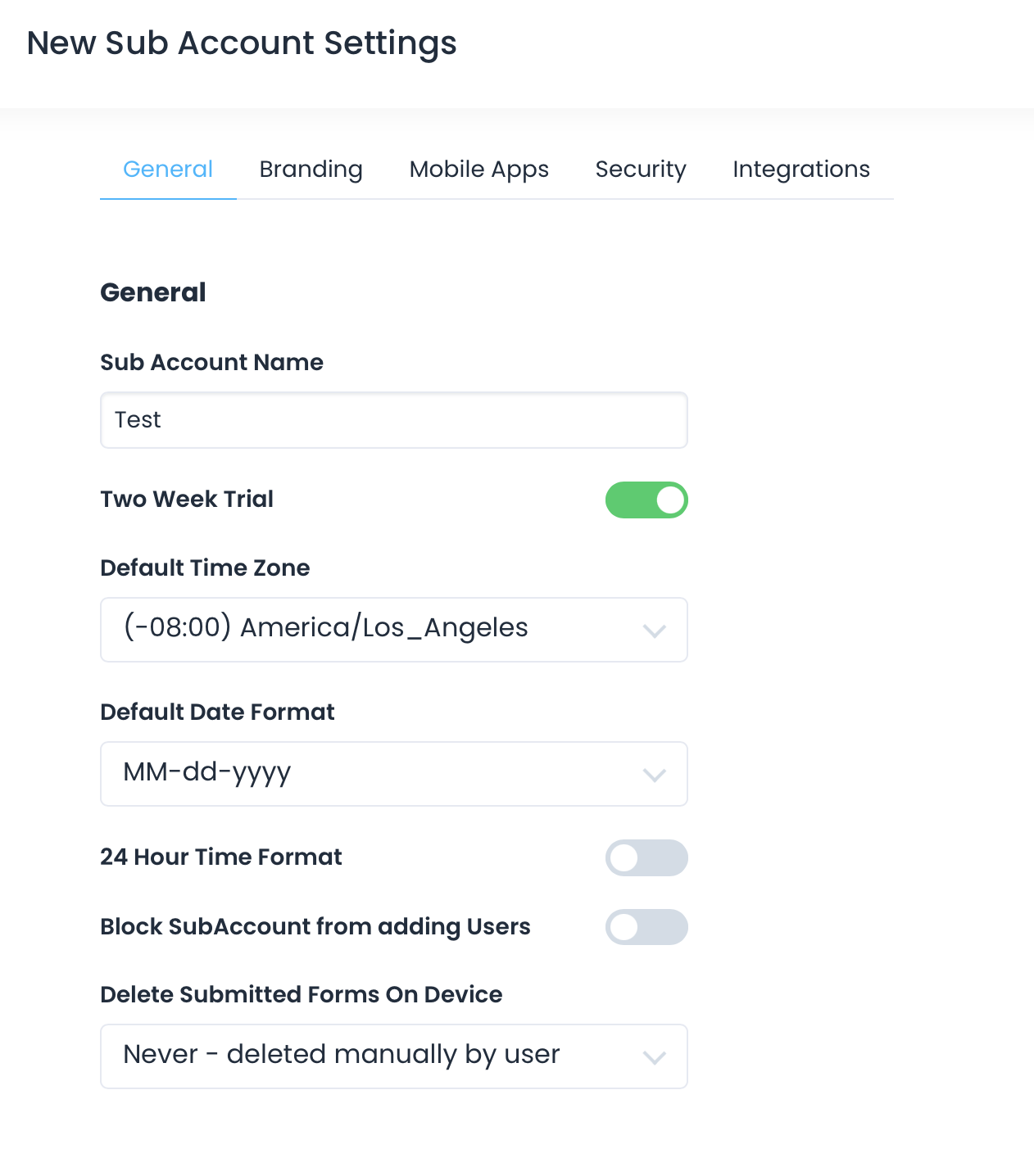Select the Integrations tab
1034x1176 pixels.
800,170
